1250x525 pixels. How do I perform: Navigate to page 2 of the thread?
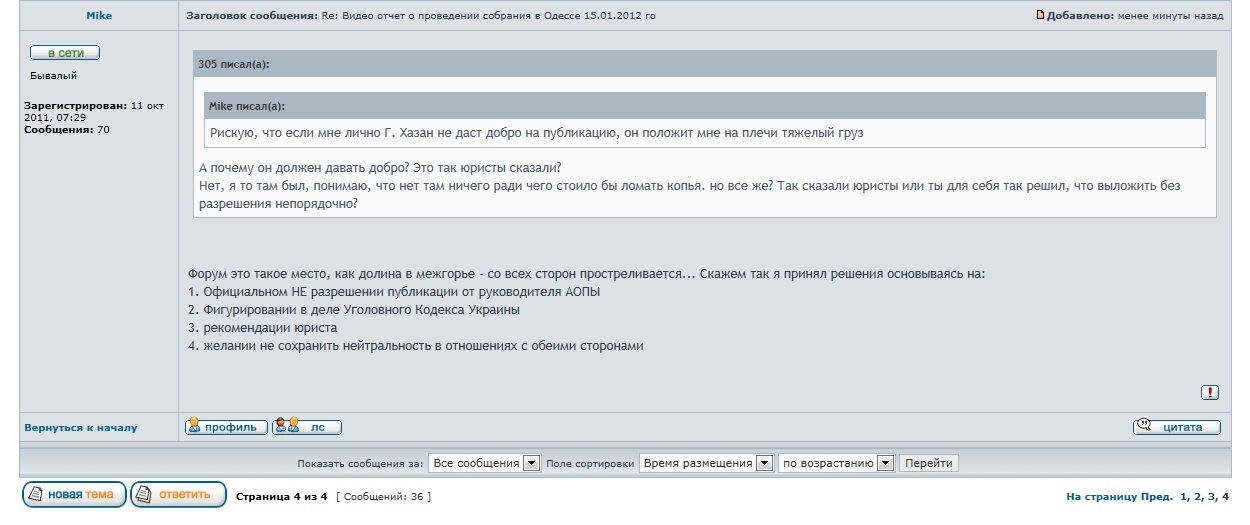point(1197,497)
